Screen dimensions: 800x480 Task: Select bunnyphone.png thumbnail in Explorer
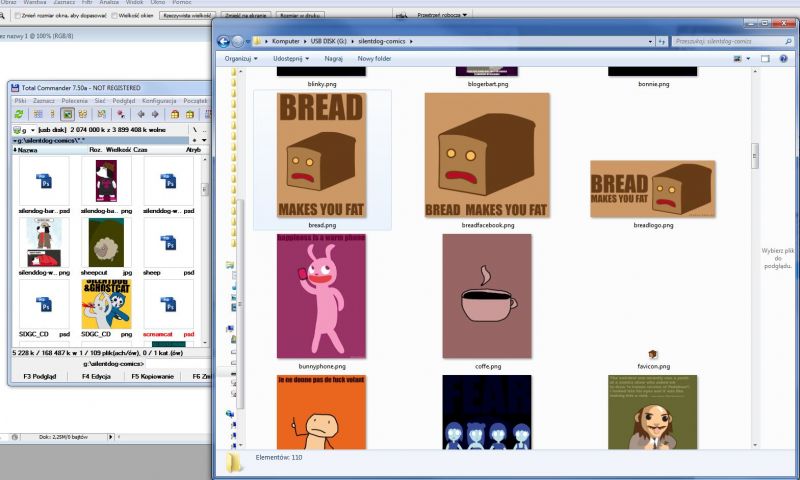click(321, 296)
